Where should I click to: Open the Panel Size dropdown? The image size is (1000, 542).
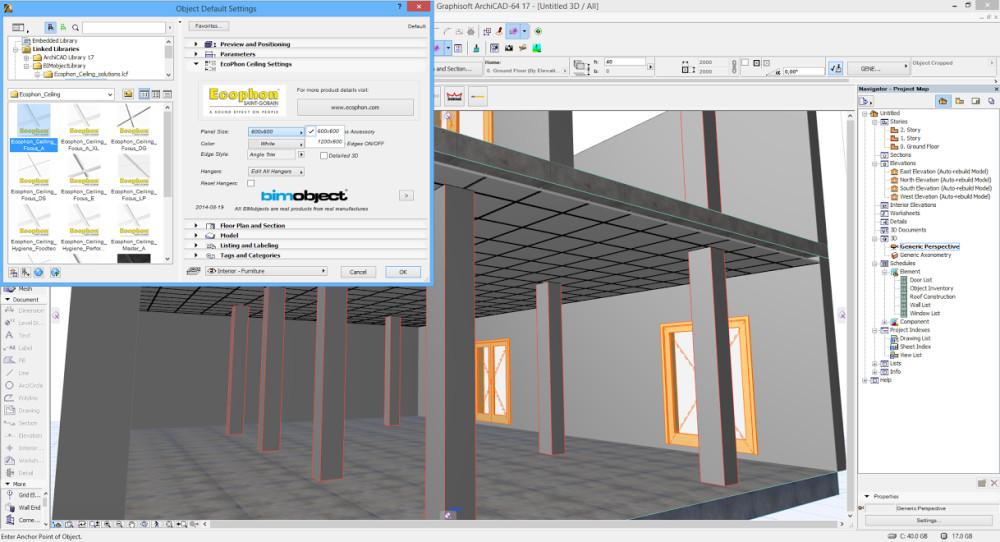pyautogui.click(x=276, y=131)
